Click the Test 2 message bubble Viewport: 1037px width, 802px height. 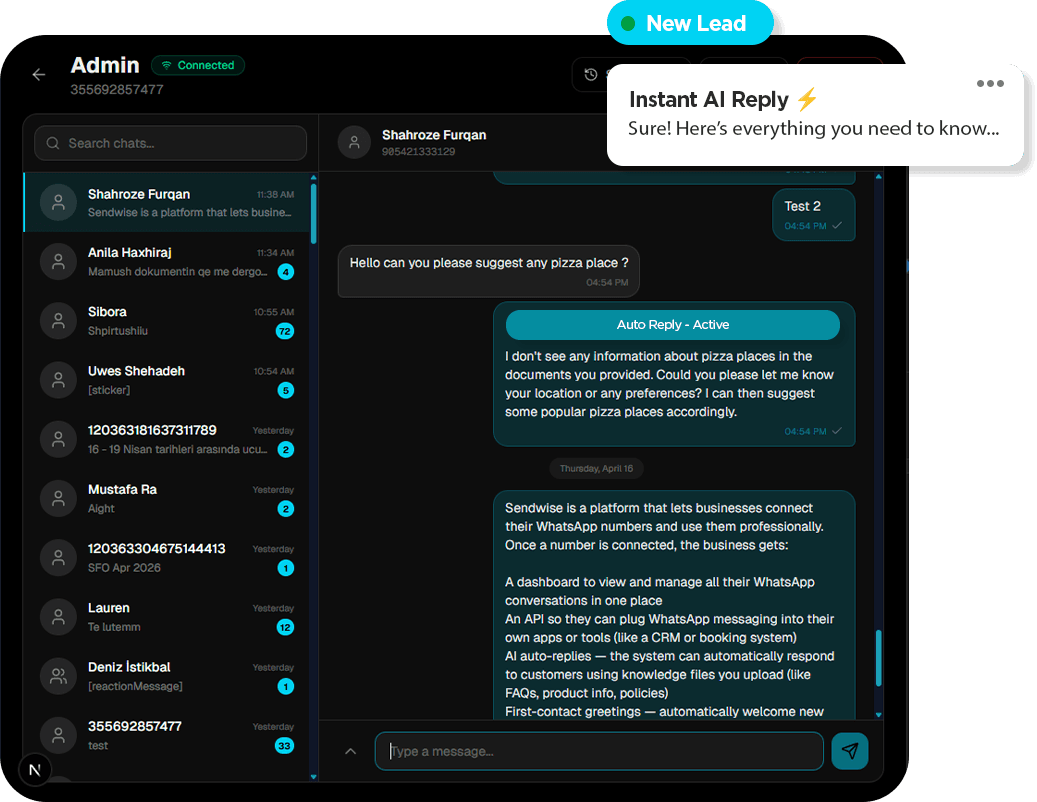pyautogui.click(x=813, y=215)
